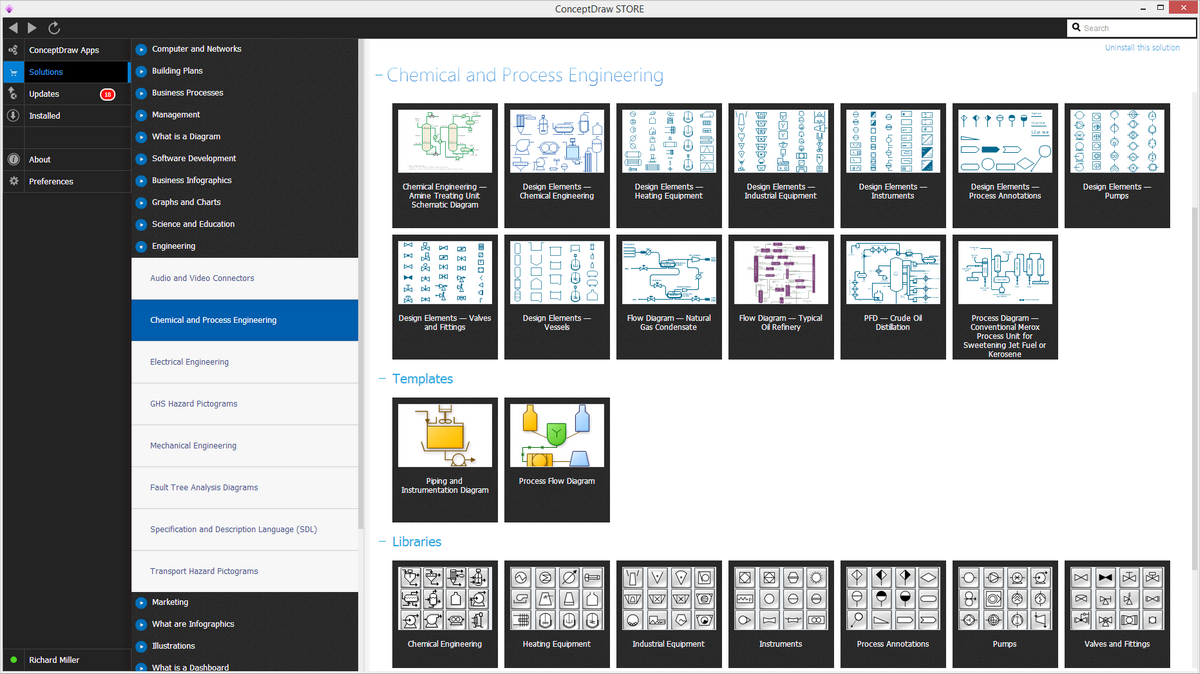Collapse the Templates section

(381, 379)
